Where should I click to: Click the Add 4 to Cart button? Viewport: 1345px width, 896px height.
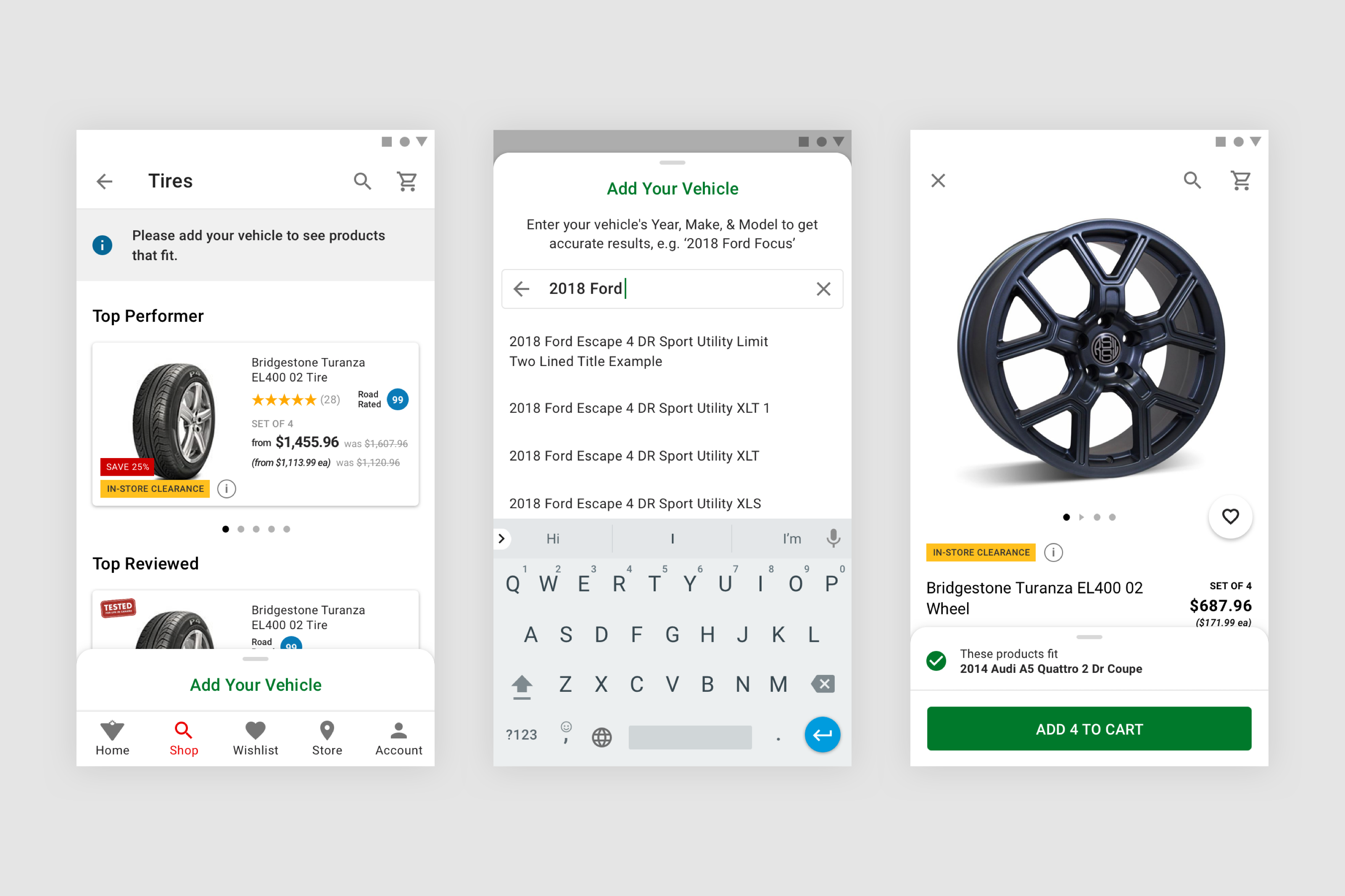pos(1089,729)
